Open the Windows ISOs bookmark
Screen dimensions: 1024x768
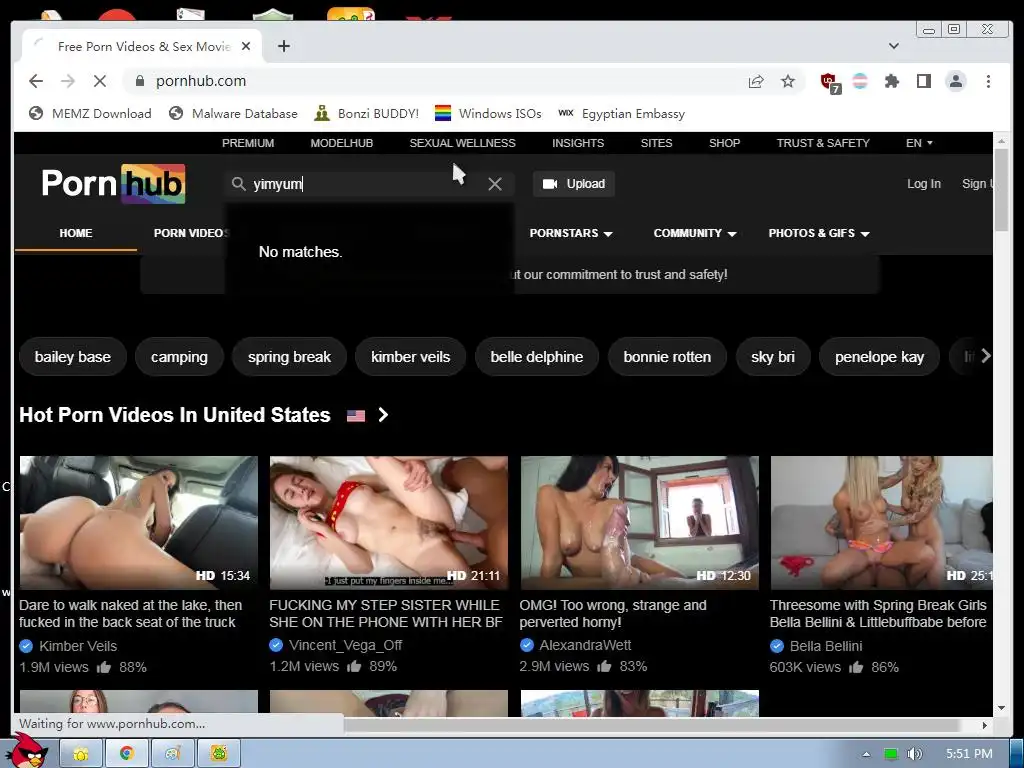488,114
